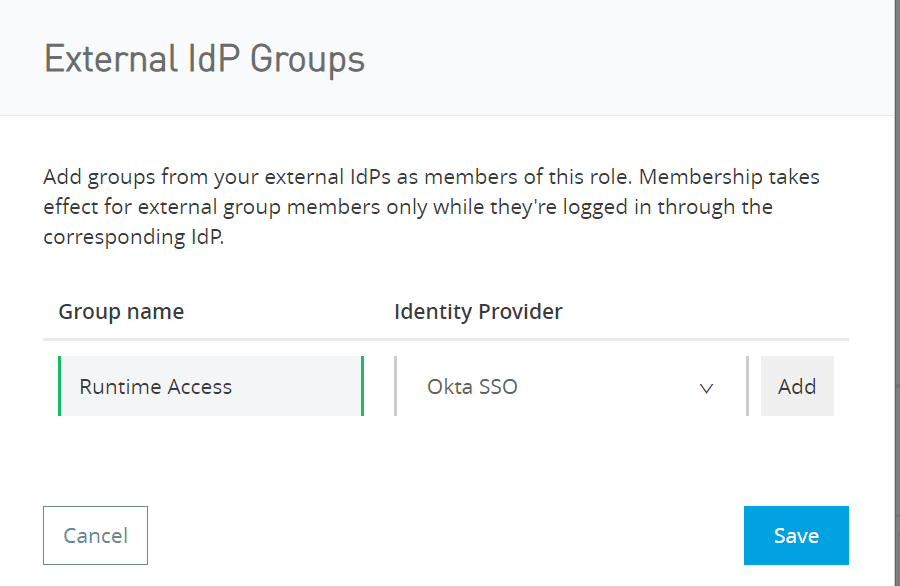The height and width of the screenshot is (586, 900).
Task: Click the empty area below the group row
Action: click(445, 459)
